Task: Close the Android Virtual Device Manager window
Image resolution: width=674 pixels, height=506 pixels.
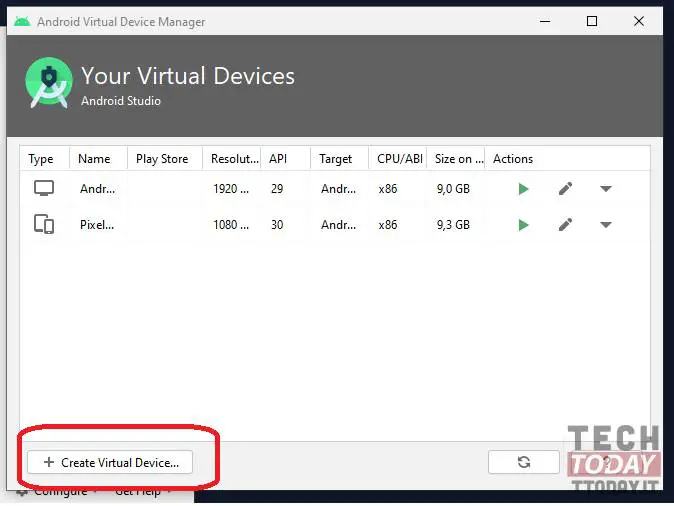Action: coord(639,21)
